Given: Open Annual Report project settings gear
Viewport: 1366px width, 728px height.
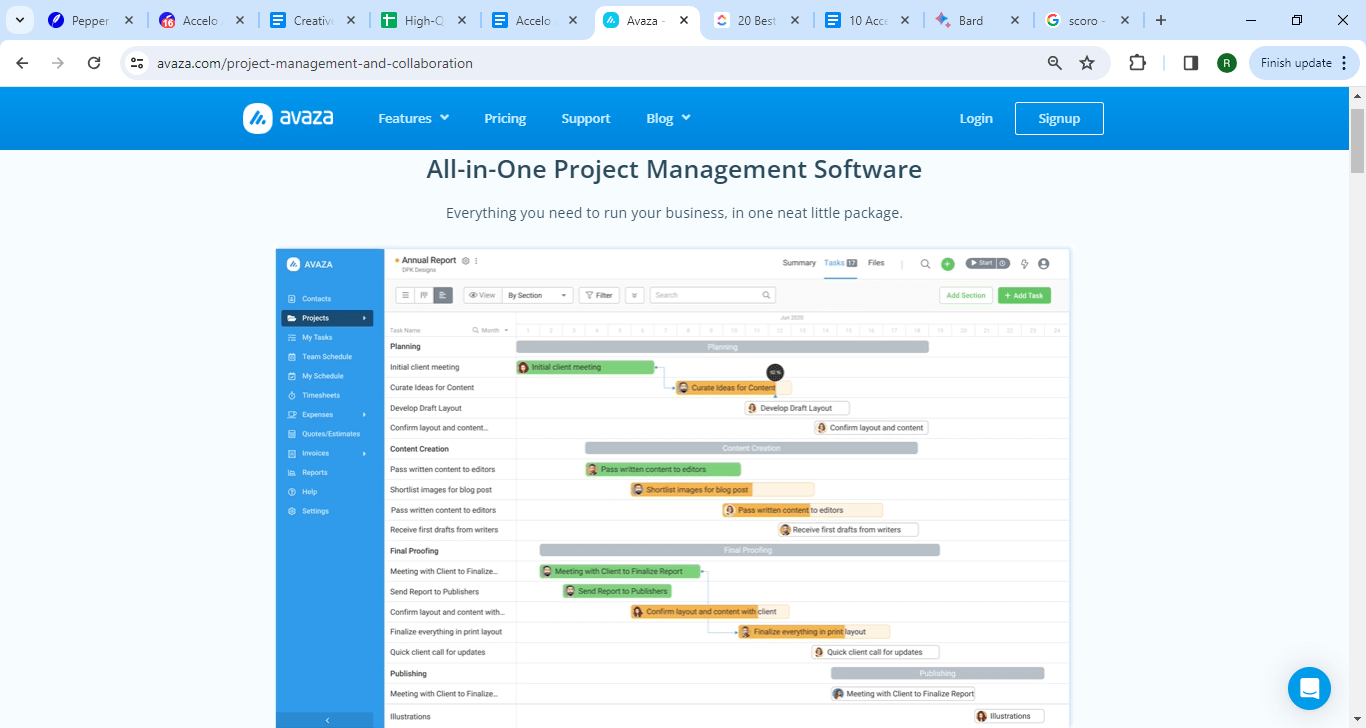Looking at the screenshot, I should [x=466, y=261].
